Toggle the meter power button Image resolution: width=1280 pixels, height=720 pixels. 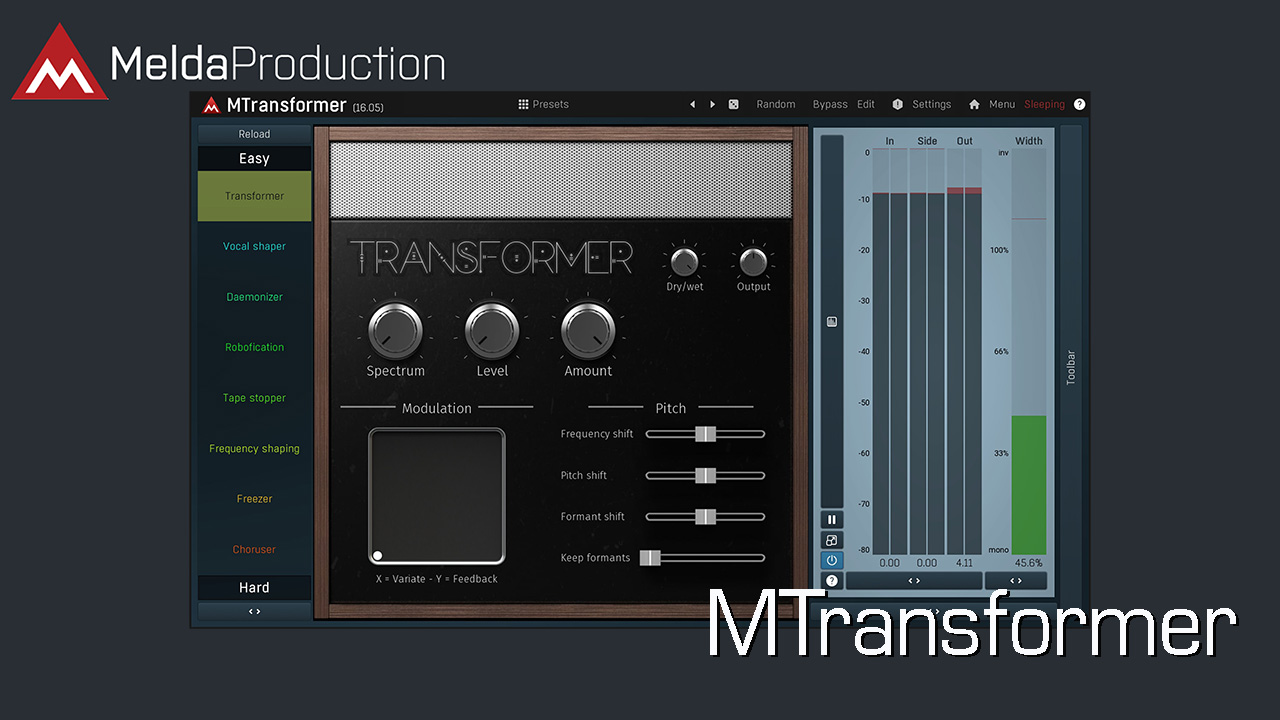(831, 560)
